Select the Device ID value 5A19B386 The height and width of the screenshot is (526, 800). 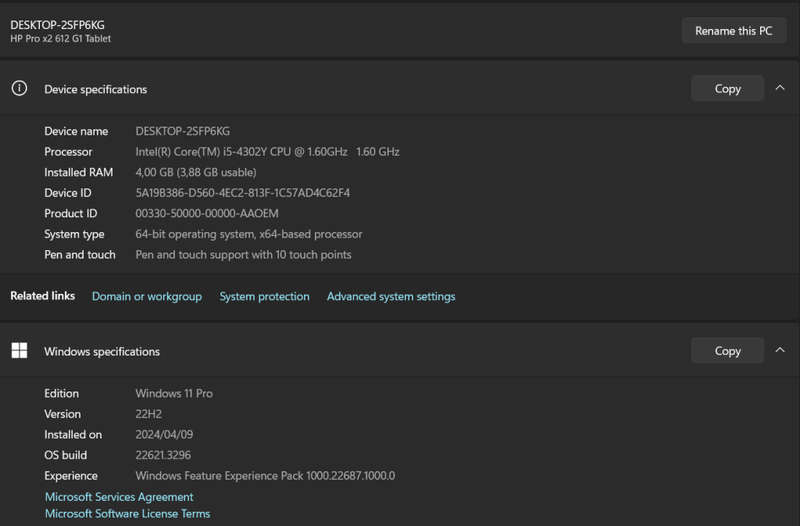pos(243,193)
